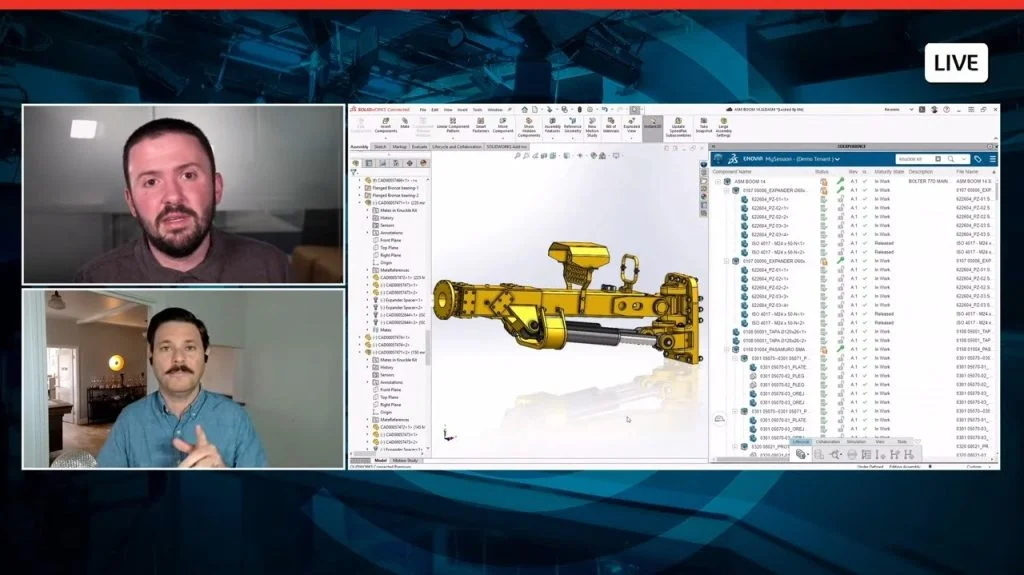
Task: Open Lifecycle and Collaboration tab
Action: coord(456,147)
